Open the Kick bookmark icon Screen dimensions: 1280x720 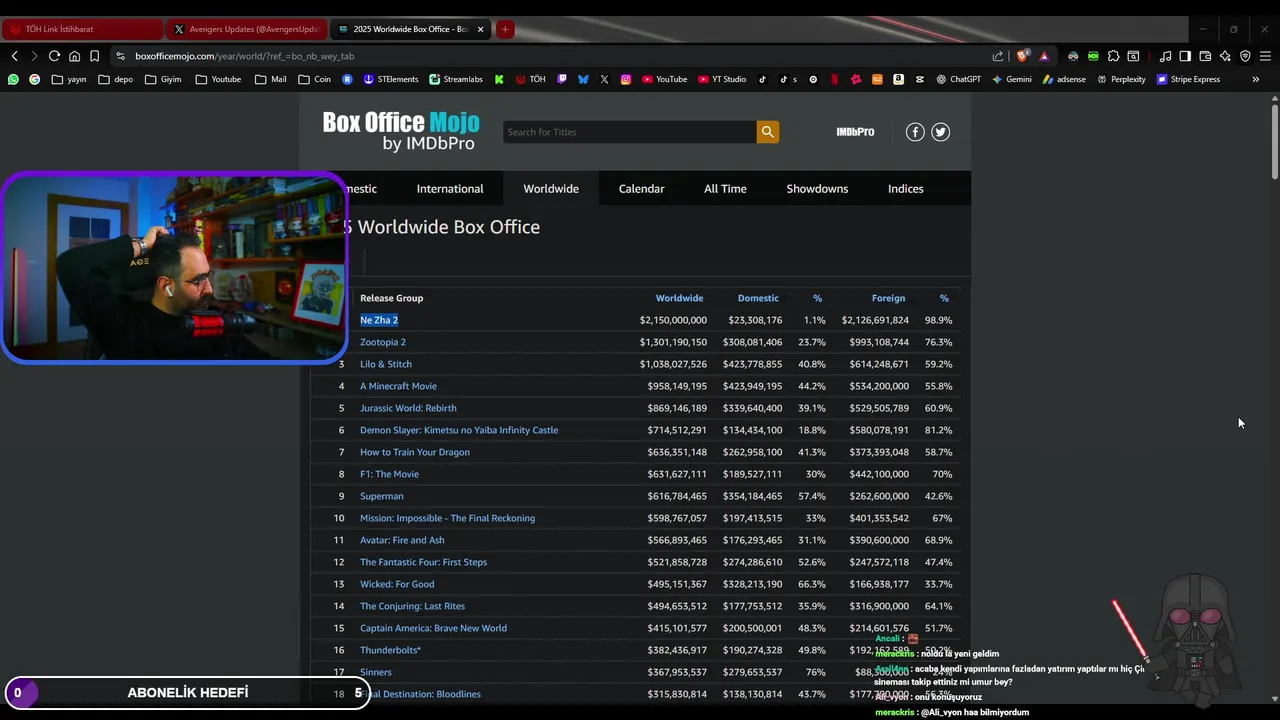[x=499, y=79]
